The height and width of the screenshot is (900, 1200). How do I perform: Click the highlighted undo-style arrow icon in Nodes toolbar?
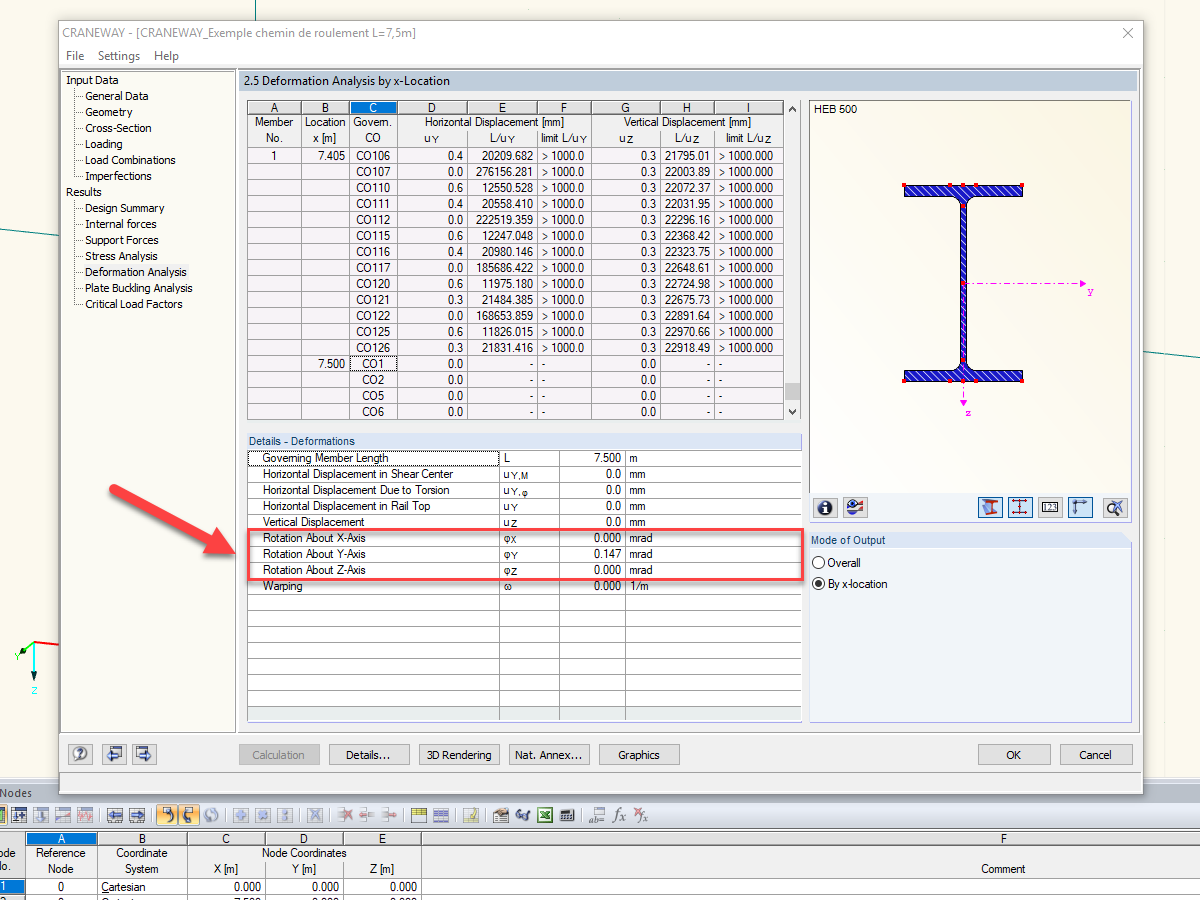167,815
